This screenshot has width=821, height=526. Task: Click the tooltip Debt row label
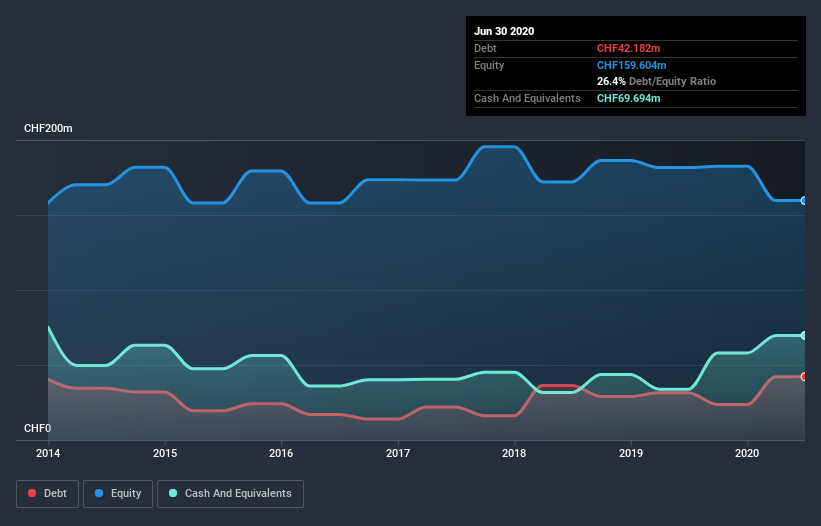pos(485,48)
